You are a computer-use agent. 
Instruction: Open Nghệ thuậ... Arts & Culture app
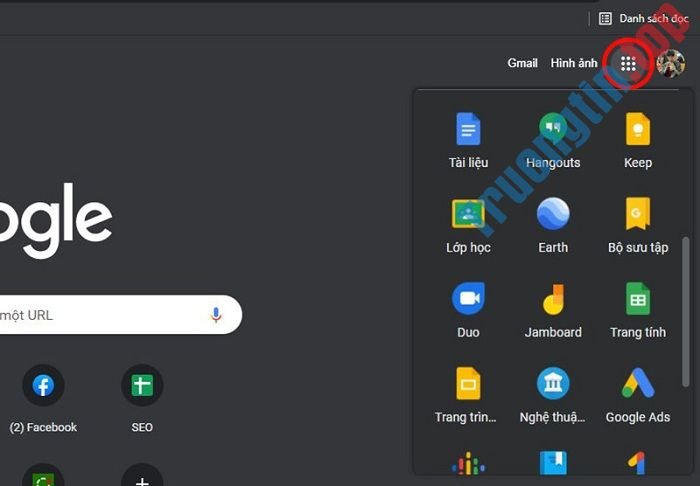[553, 395]
